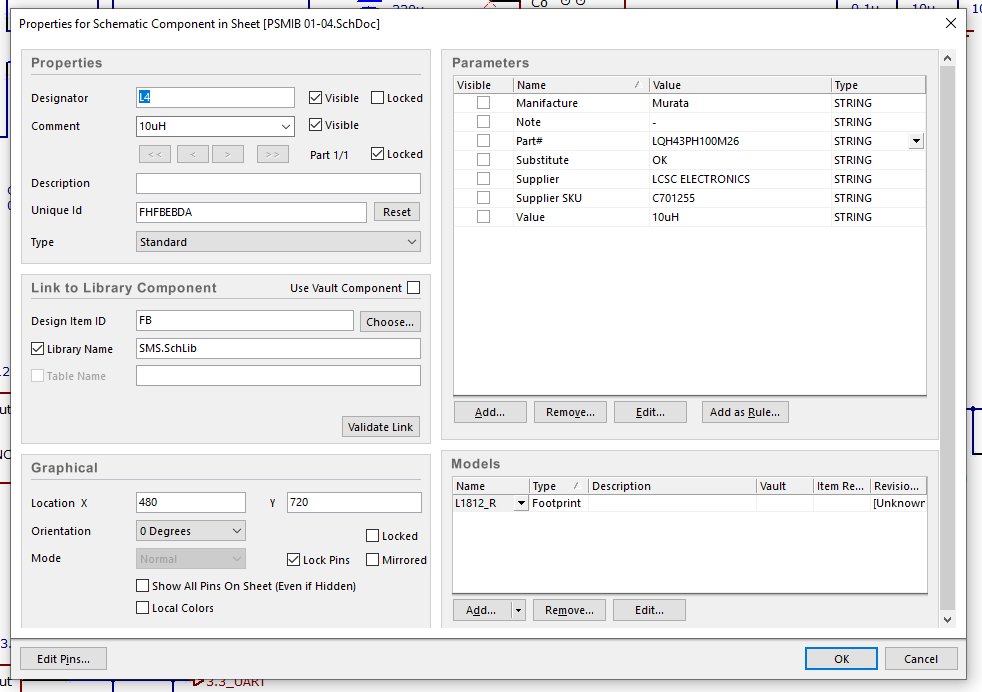
Task: Click the Cancel button
Action: 921,659
